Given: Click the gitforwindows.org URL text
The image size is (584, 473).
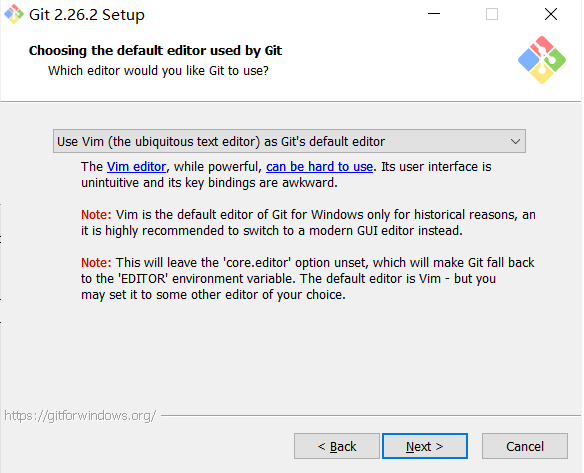Looking at the screenshot, I should (80, 416).
